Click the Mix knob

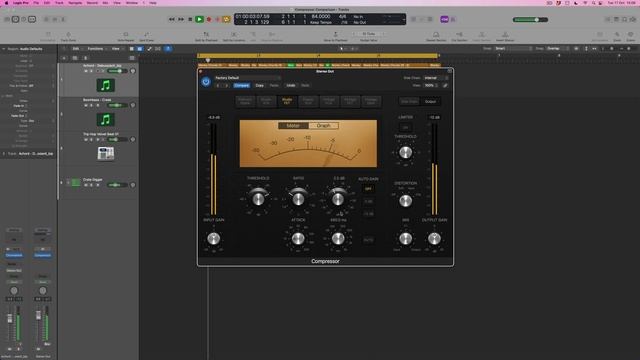tap(405, 239)
